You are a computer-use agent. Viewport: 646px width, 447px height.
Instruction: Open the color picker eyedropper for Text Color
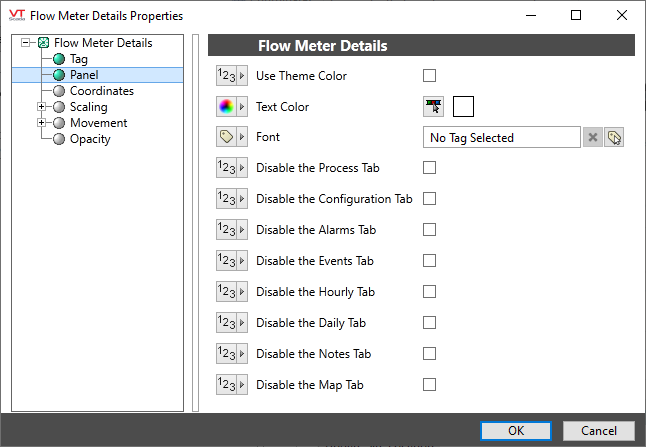tap(433, 107)
